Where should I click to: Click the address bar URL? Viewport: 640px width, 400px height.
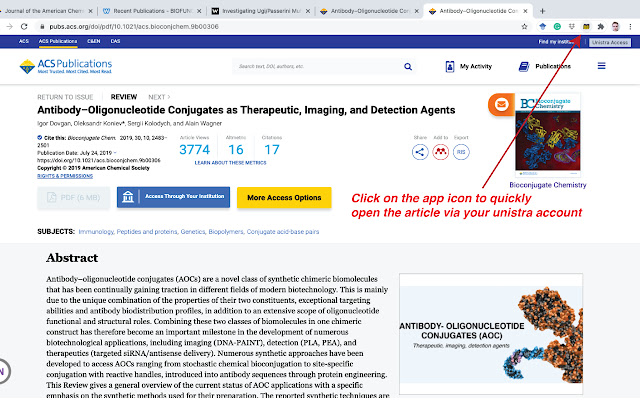pyautogui.click(x=134, y=27)
